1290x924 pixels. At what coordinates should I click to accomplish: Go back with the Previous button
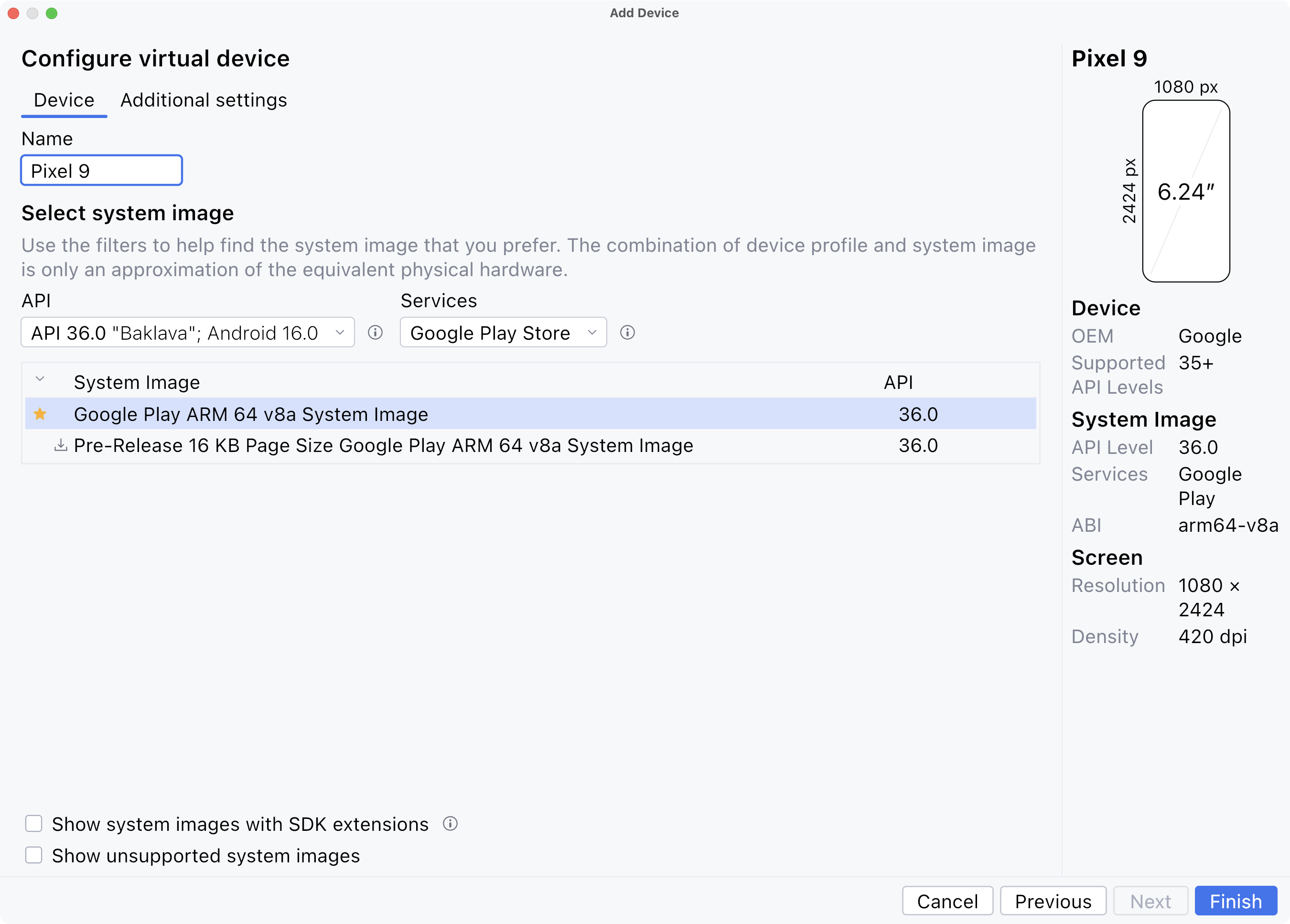tap(1052, 901)
